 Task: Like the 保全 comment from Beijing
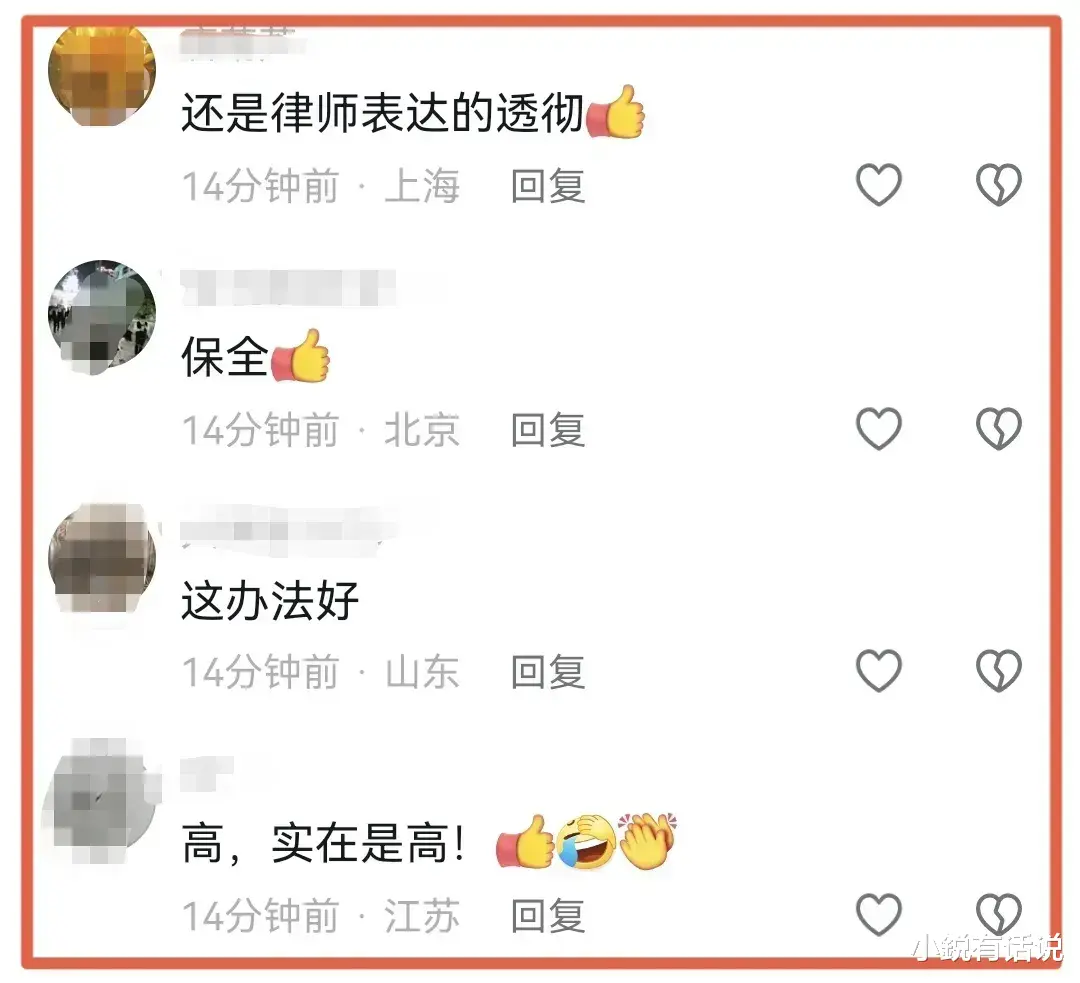tap(878, 428)
